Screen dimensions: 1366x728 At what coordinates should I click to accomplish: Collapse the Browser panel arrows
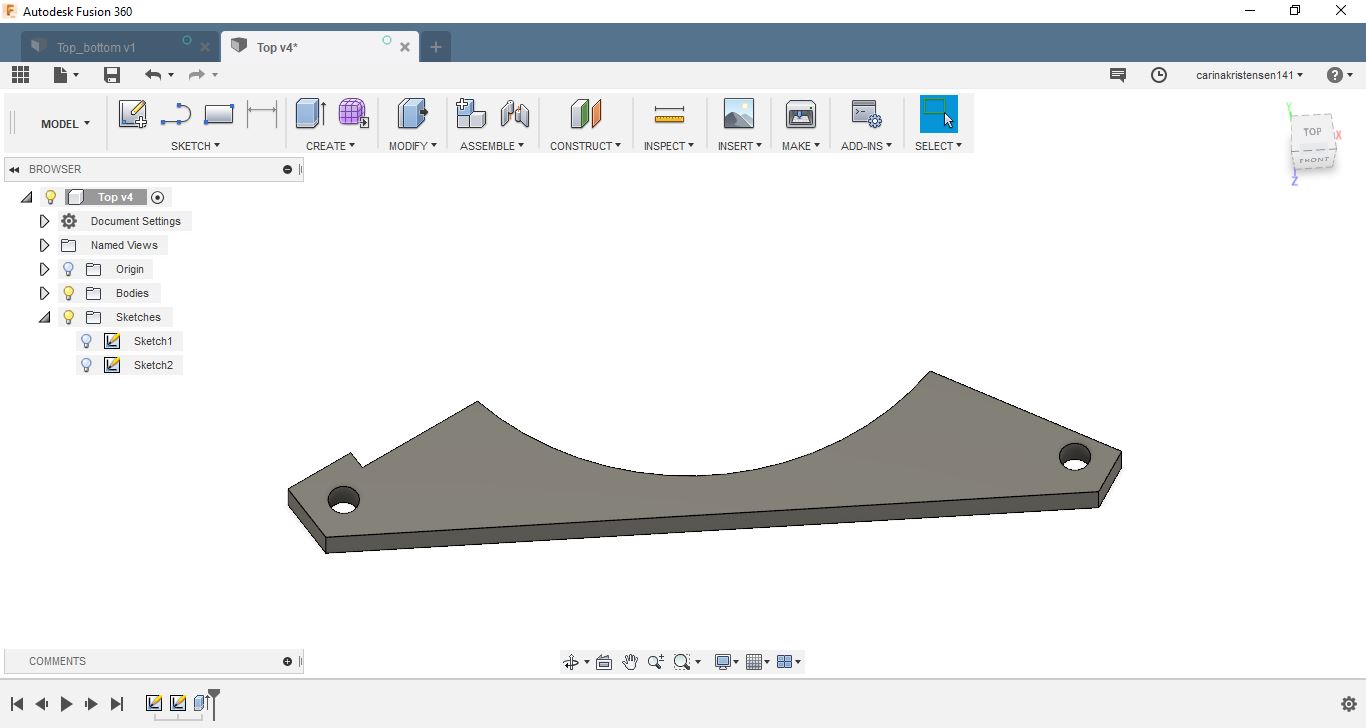(x=14, y=170)
